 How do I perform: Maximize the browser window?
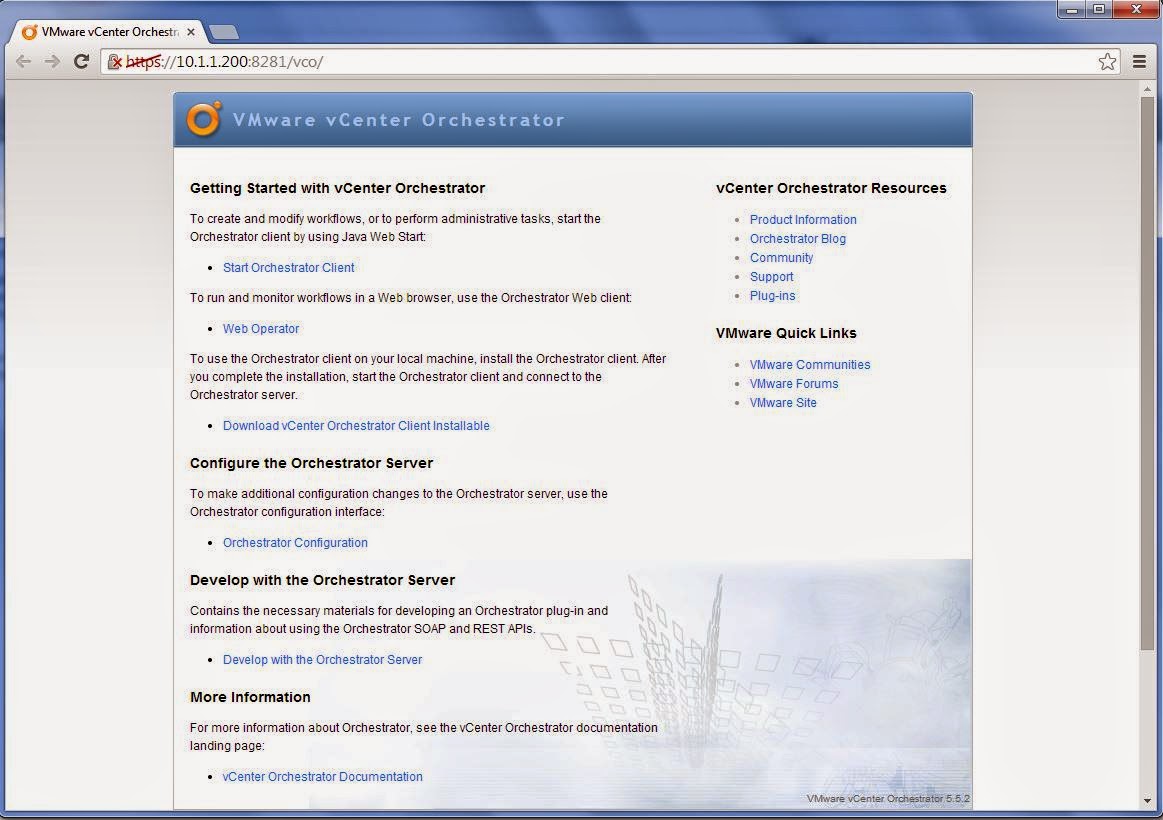tap(1099, 10)
